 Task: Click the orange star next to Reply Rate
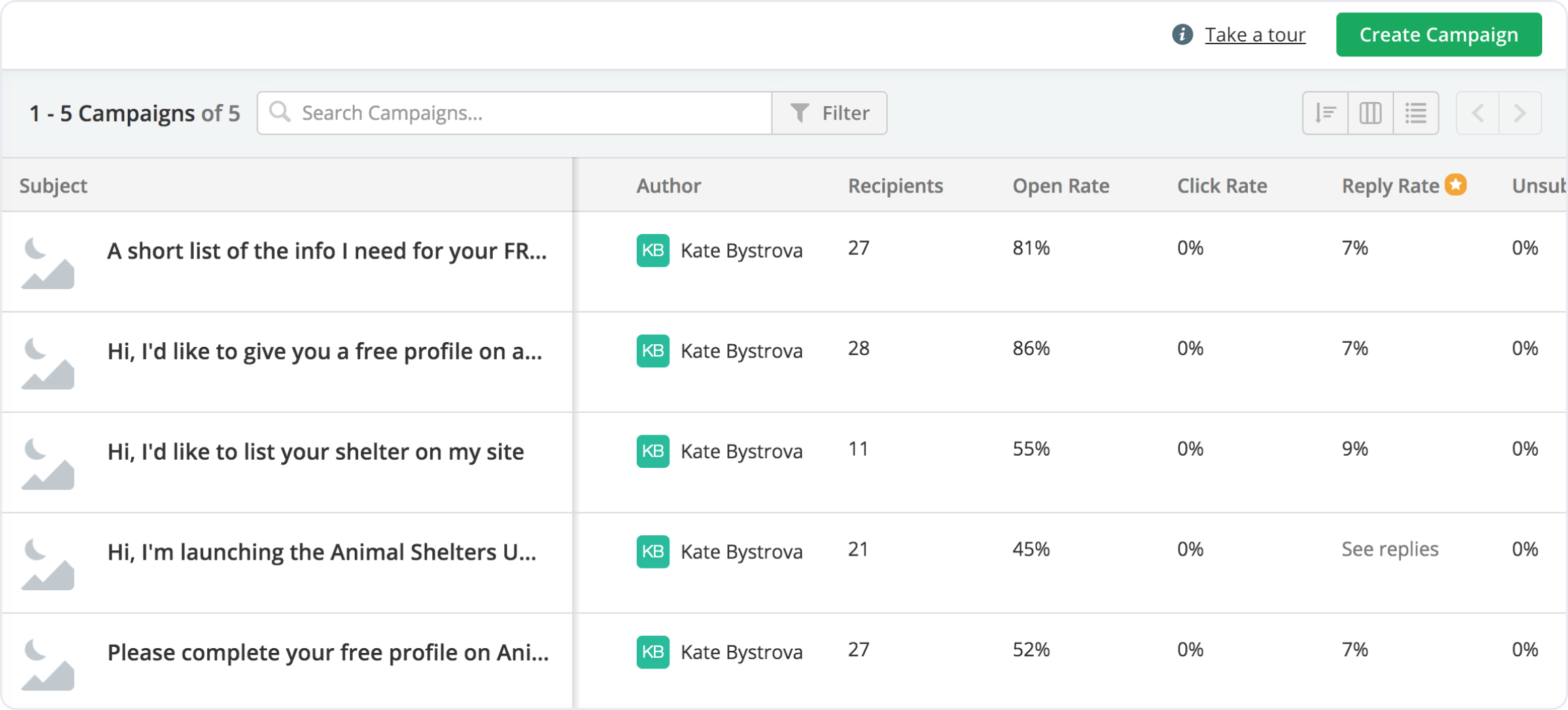click(1456, 184)
